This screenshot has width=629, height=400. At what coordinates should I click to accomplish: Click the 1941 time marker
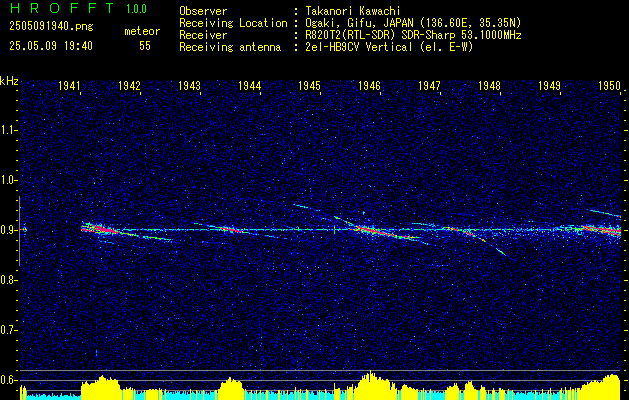tap(70, 85)
